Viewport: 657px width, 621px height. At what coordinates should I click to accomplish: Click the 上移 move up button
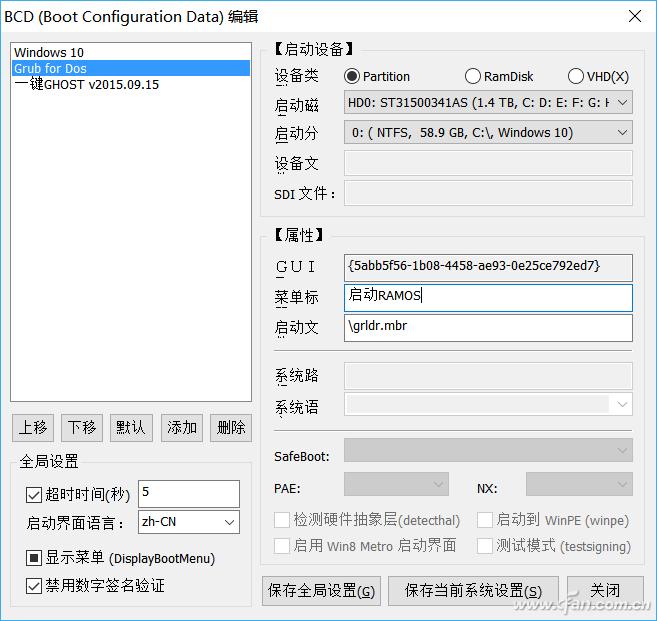click(33, 427)
